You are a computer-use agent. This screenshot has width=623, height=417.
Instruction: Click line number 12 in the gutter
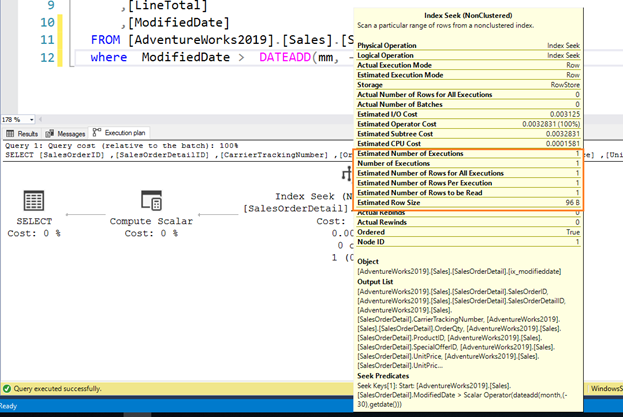(x=47, y=58)
